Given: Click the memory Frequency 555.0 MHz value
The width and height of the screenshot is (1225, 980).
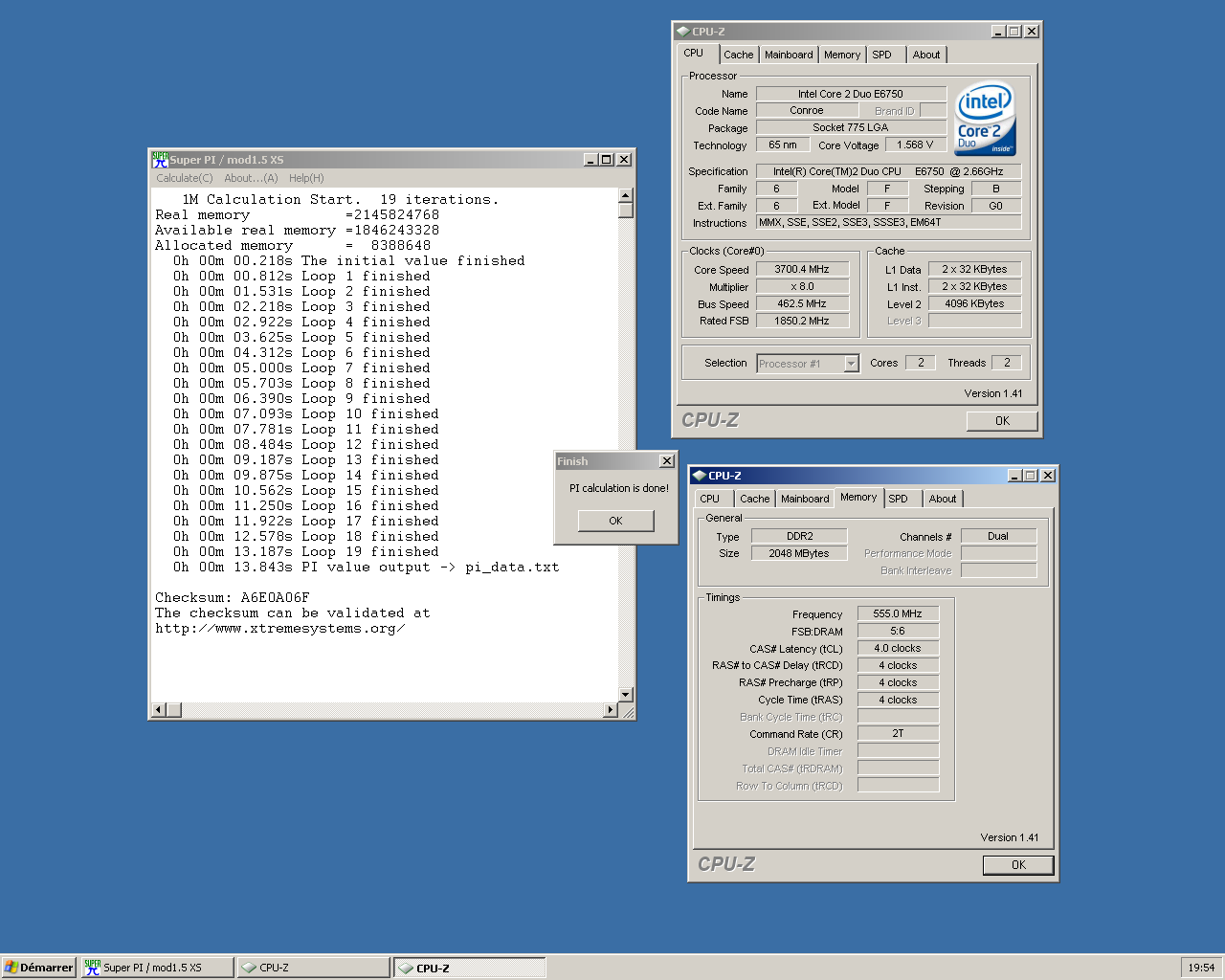Looking at the screenshot, I should (x=898, y=614).
